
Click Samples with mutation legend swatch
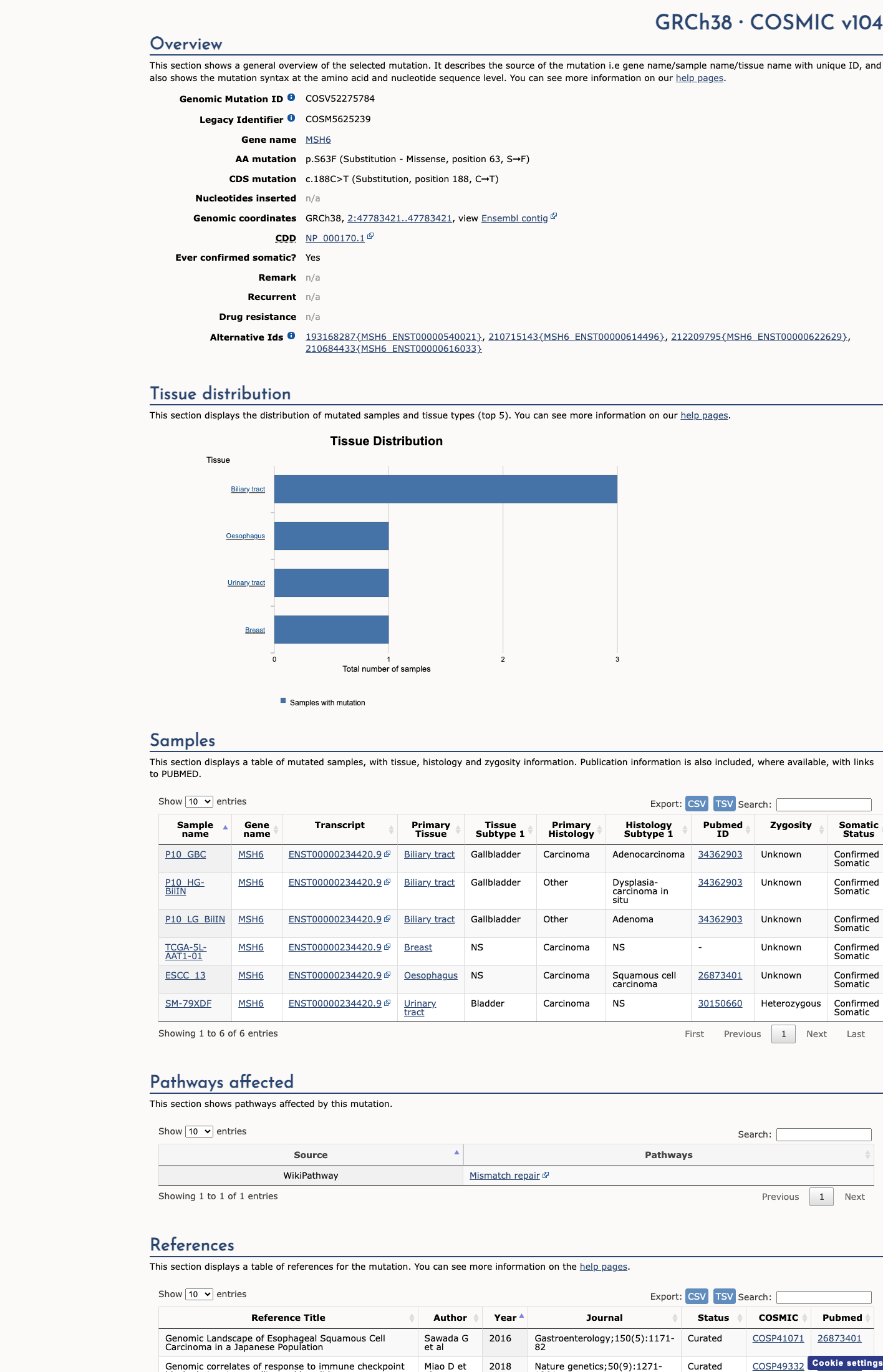click(283, 700)
